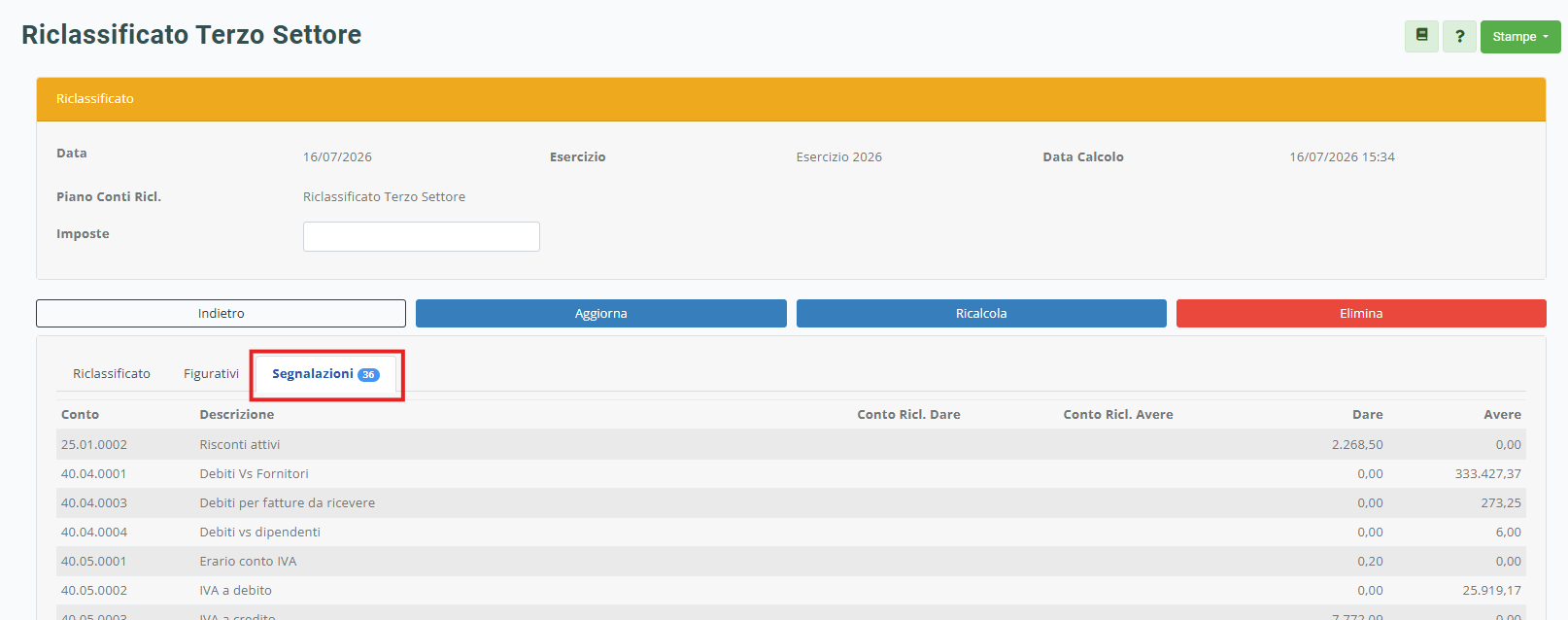Click the Conto Ricl. Dare column header
Screen dimensions: 1568x620
coord(908,414)
